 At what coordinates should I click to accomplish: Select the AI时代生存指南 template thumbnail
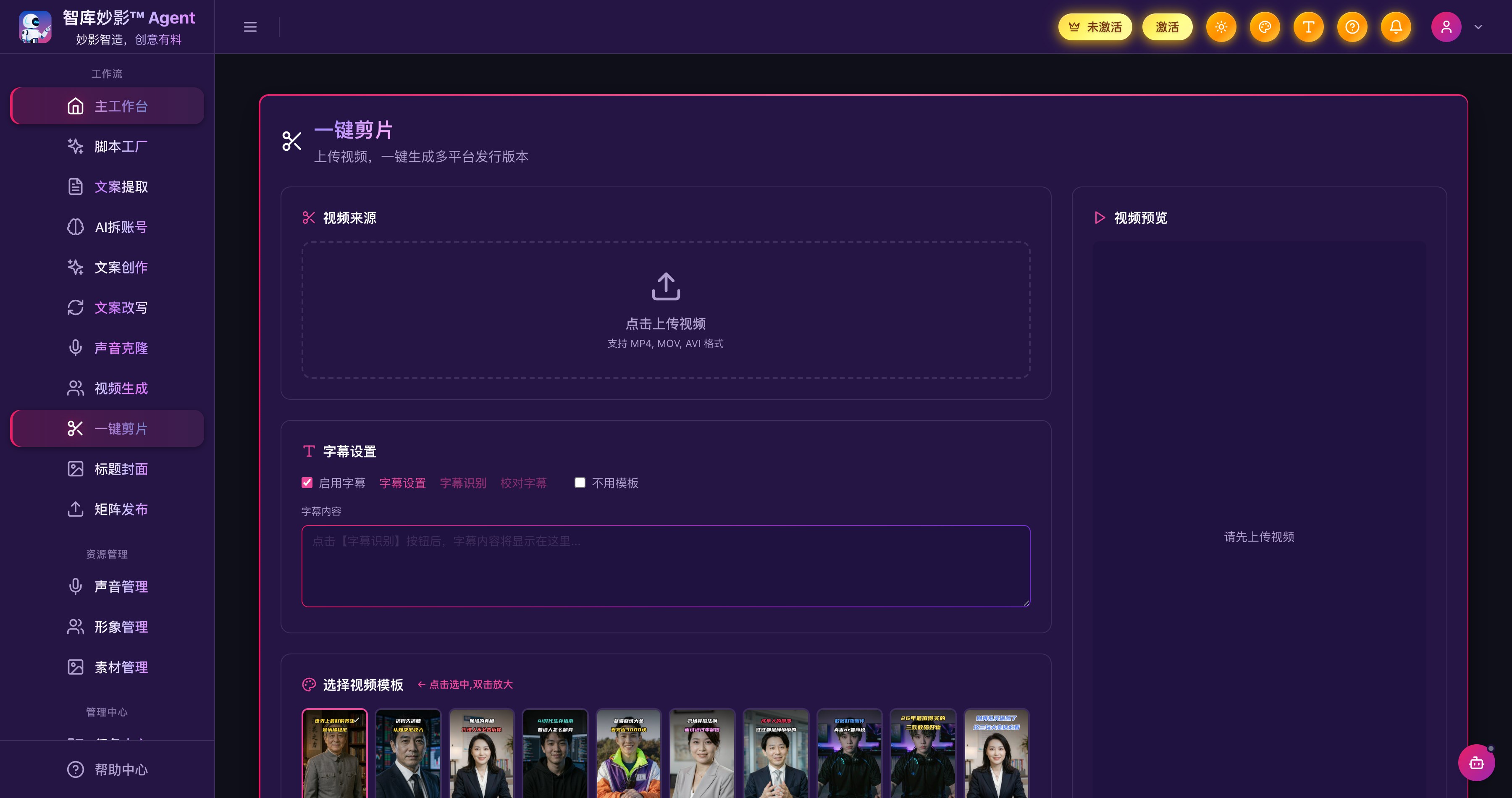[x=555, y=753]
